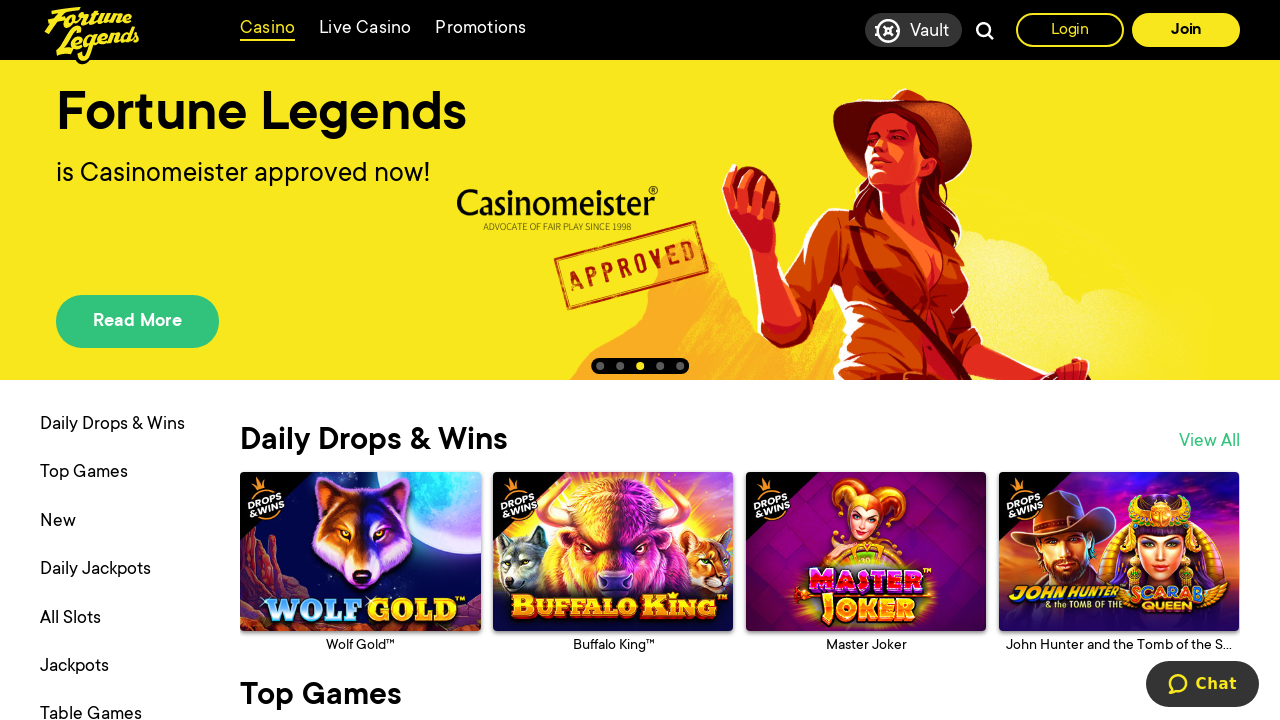1280x720 pixels.
Task: Open View All for Daily Drops & Wins
Action: tap(1209, 440)
